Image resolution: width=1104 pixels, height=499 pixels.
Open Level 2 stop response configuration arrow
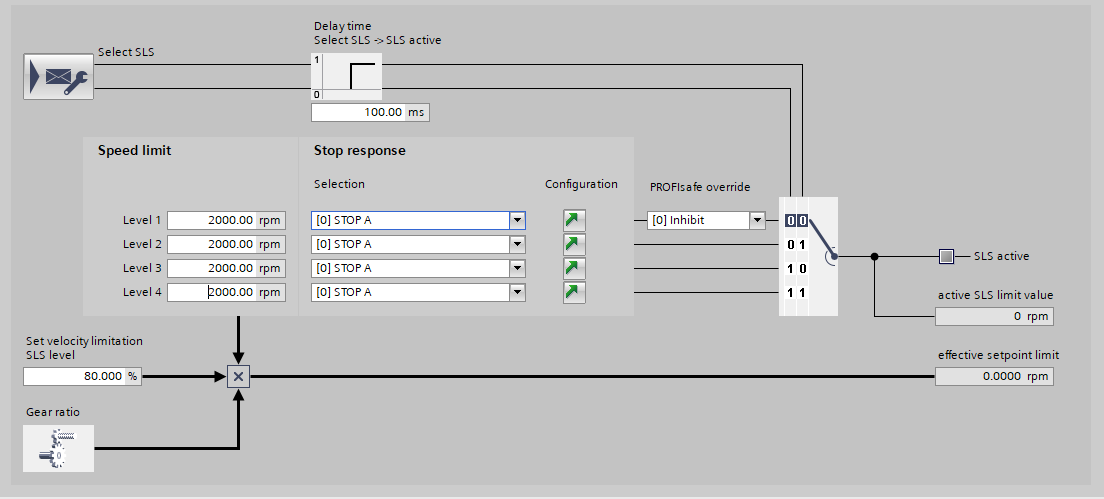coord(575,244)
